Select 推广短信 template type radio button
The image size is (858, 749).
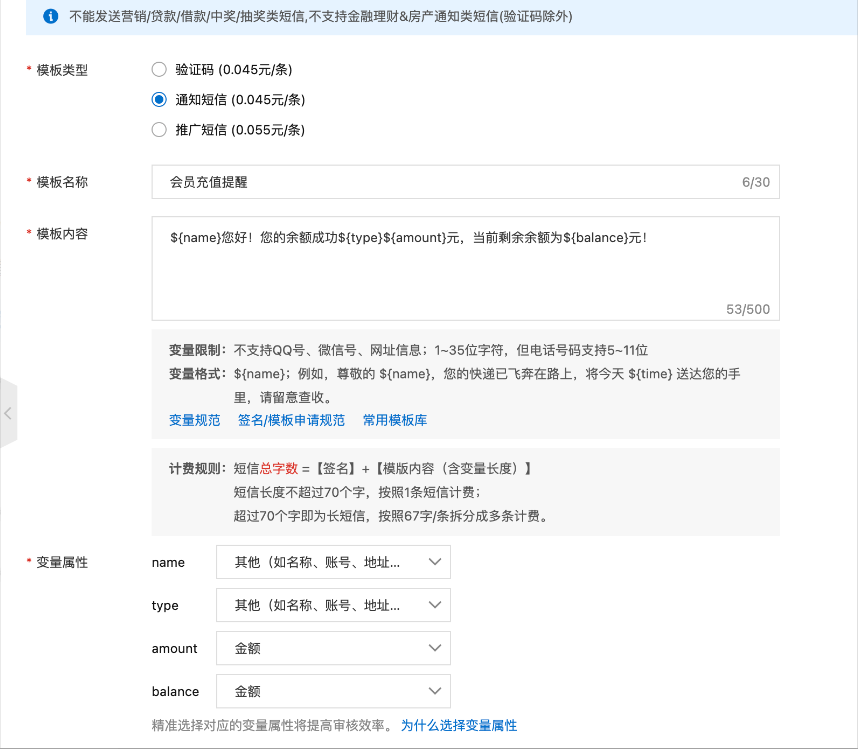click(x=159, y=130)
